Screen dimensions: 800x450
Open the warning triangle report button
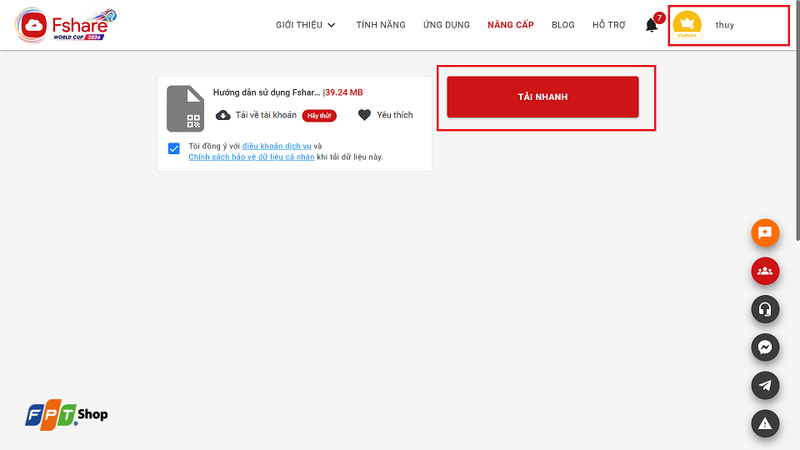765,423
